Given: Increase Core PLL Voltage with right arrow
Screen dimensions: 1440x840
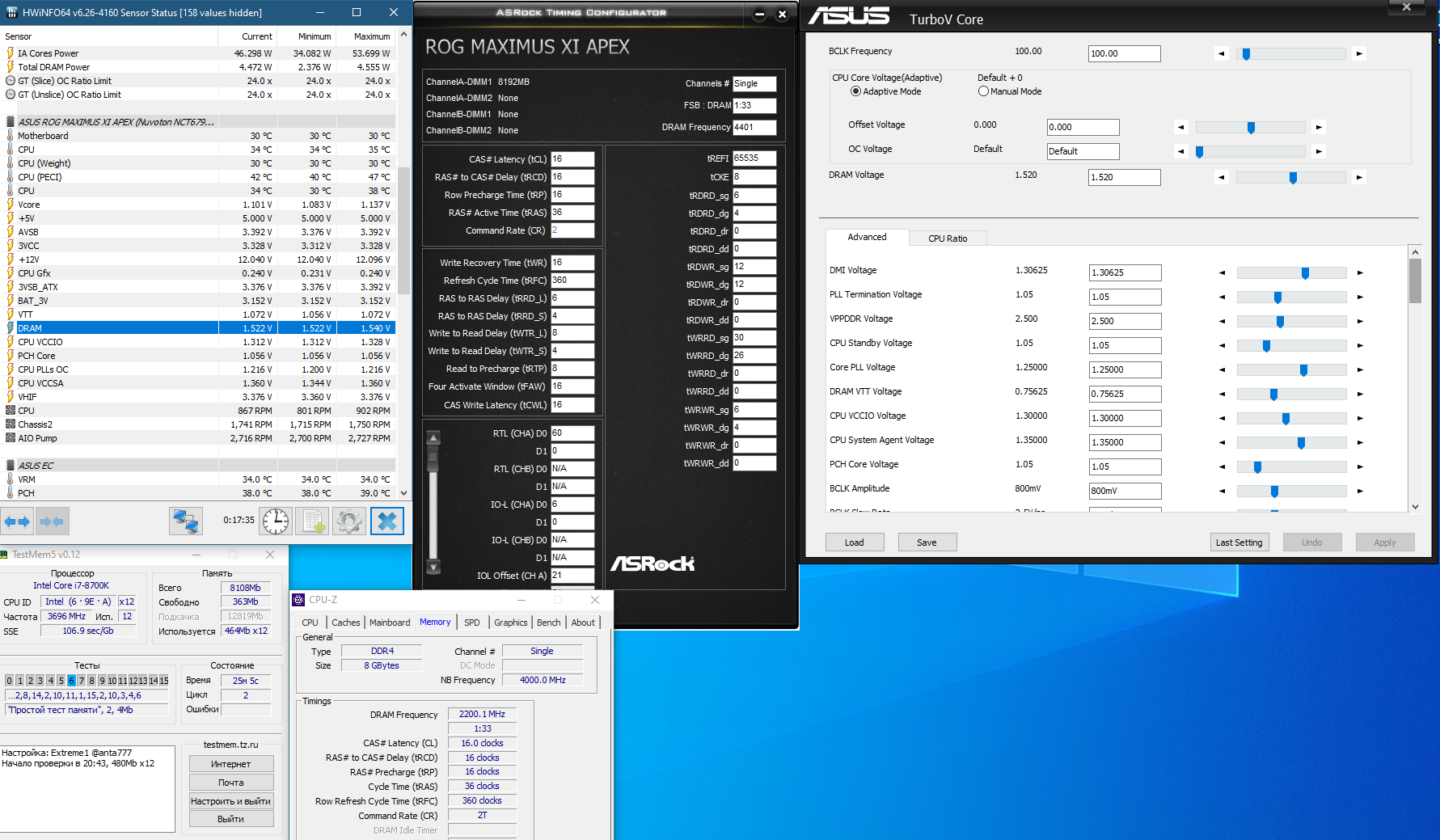Looking at the screenshot, I should [1360, 370].
